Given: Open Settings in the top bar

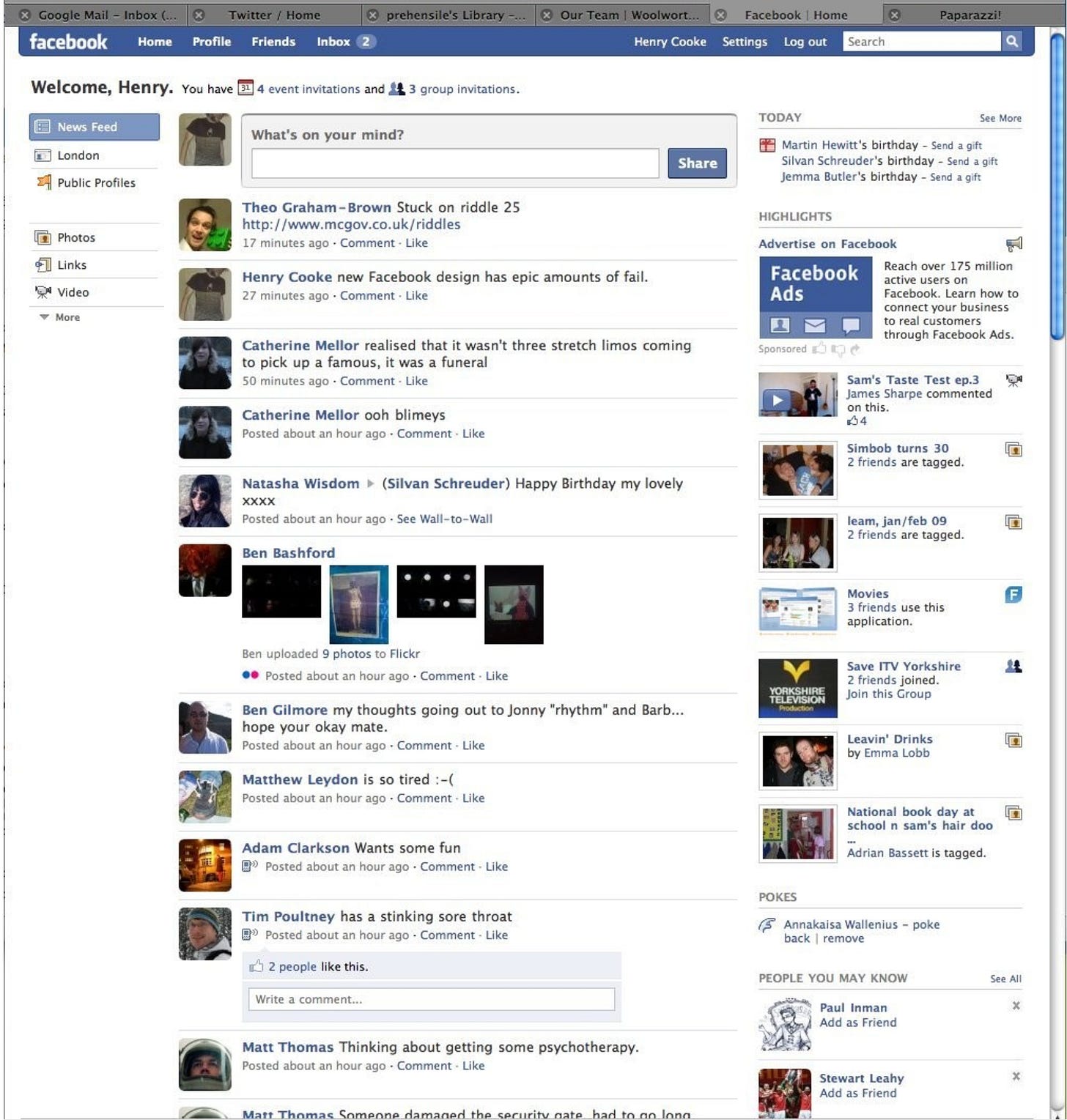Looking at the screenshot, I should (745, 42).
